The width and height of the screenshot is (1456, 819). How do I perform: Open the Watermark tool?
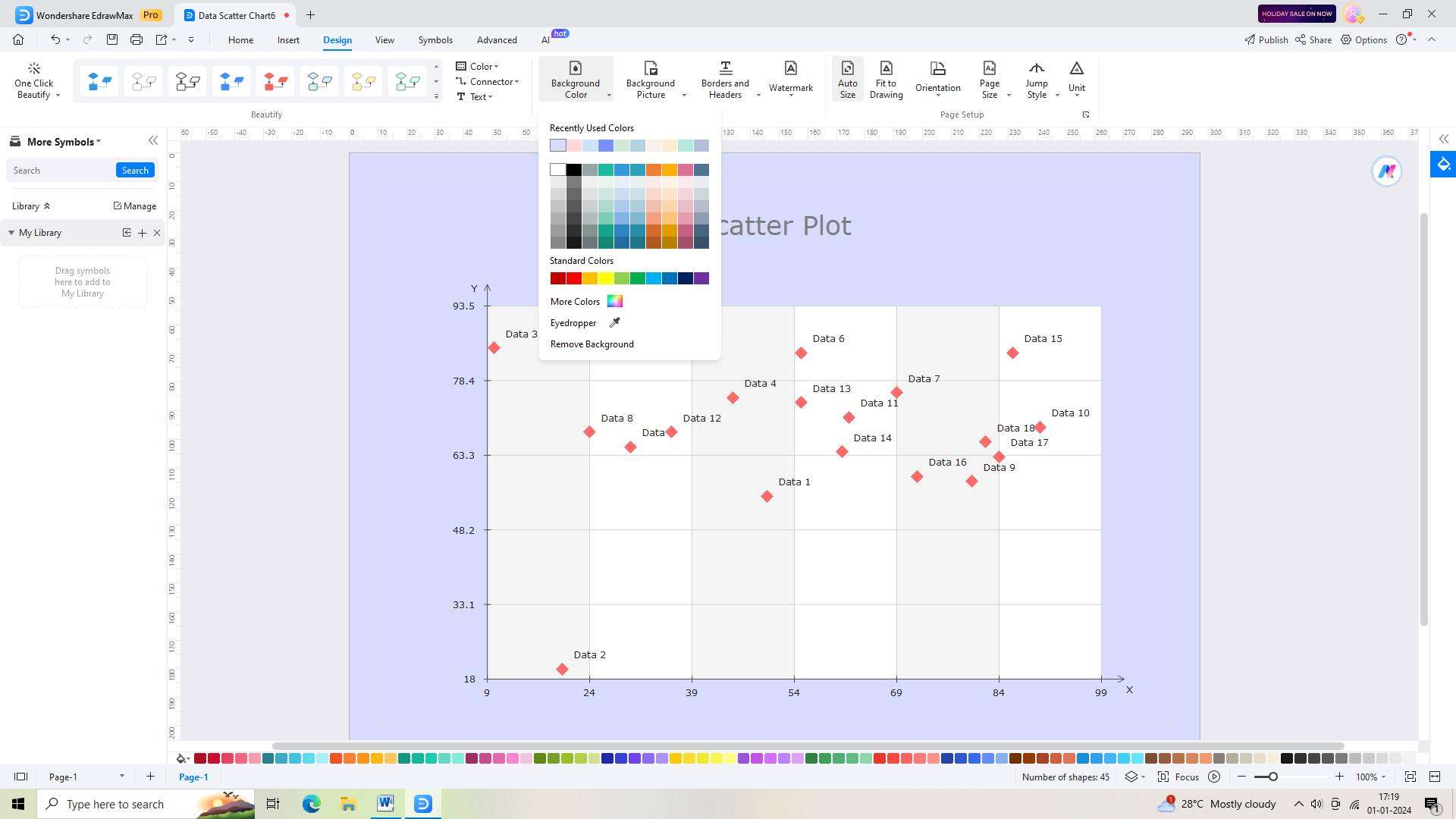(x=791, y=80)
